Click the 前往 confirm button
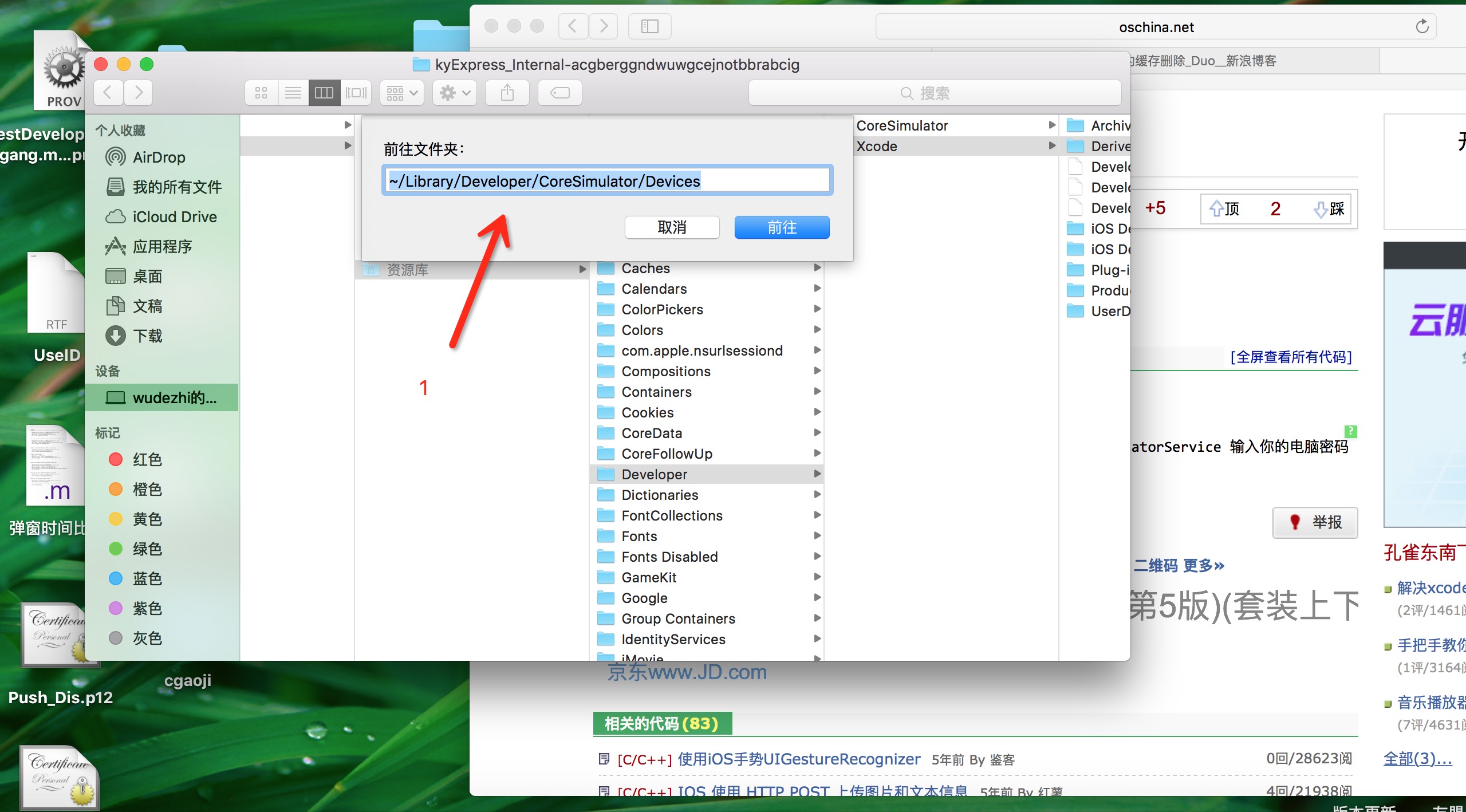1466x812 pixels. [782, 227]
